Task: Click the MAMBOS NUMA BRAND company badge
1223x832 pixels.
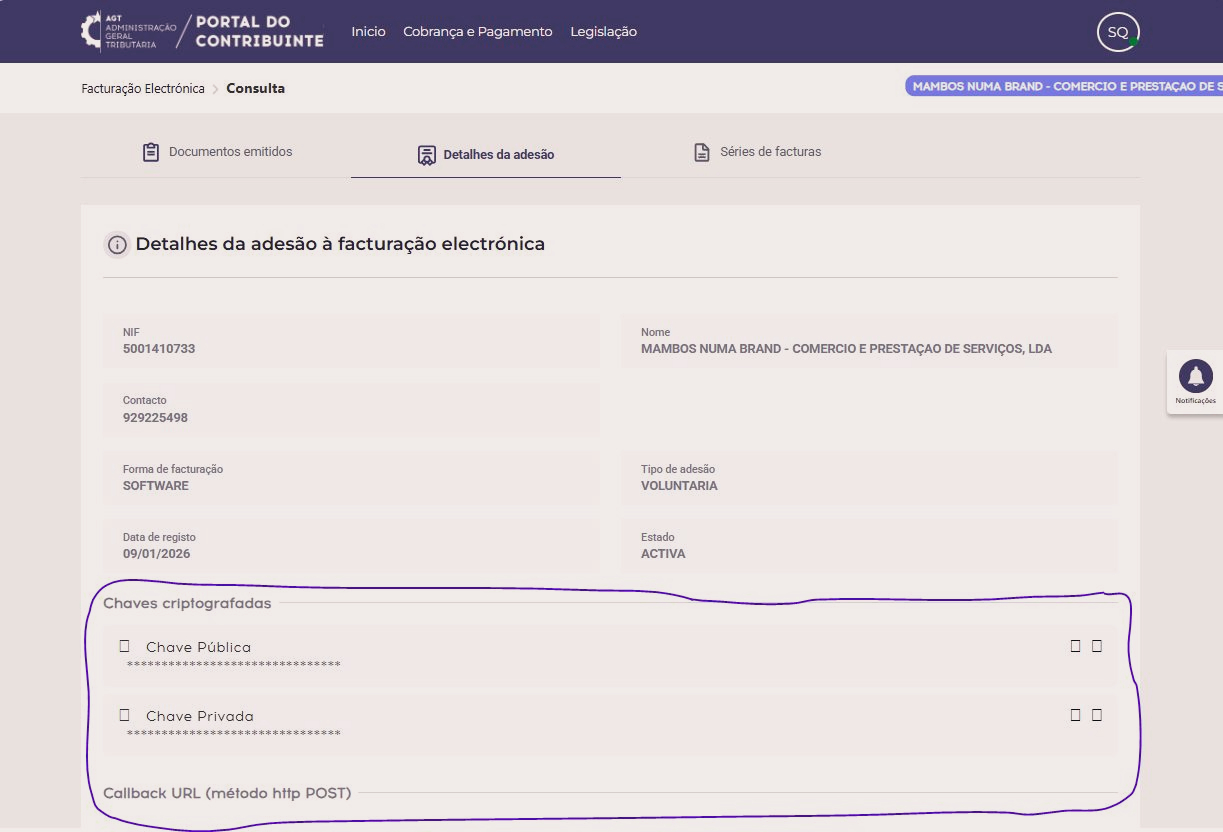Action: click(1066, 87)
